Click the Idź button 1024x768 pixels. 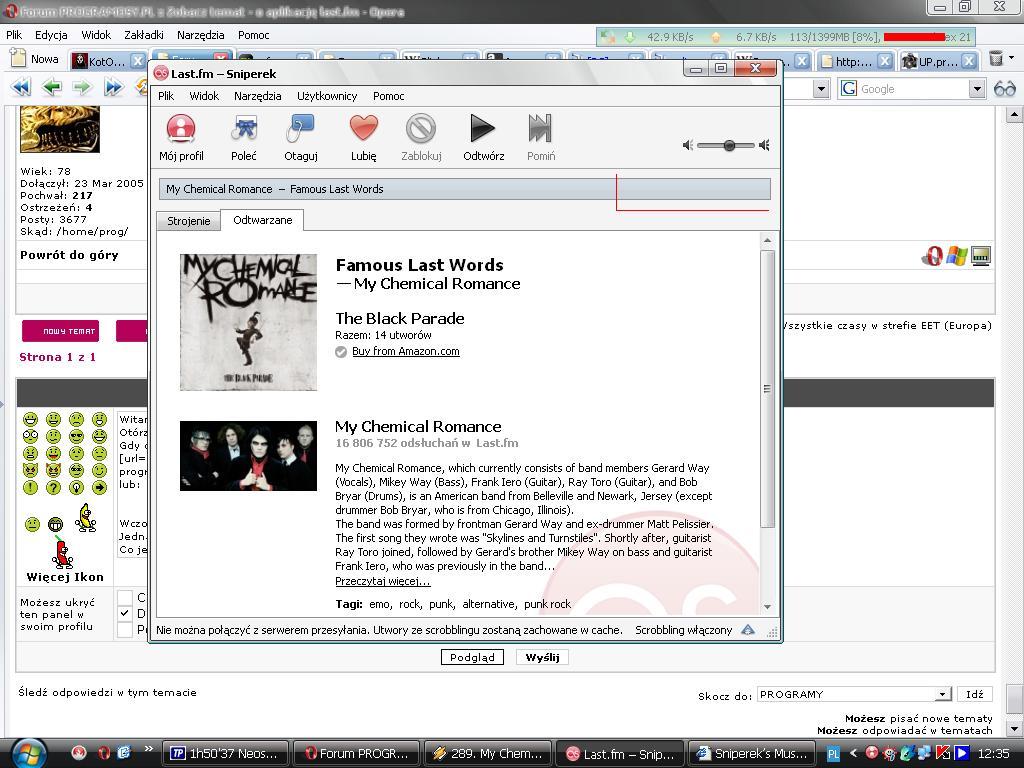975,694
